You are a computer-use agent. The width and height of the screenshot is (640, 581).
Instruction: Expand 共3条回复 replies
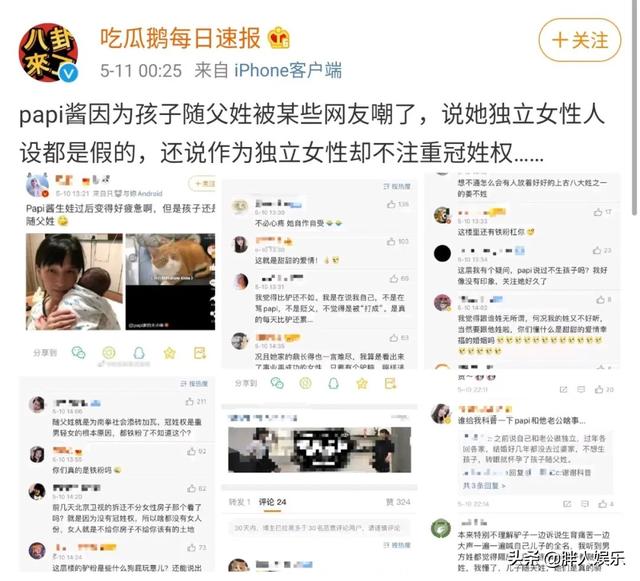pos(484,486)
